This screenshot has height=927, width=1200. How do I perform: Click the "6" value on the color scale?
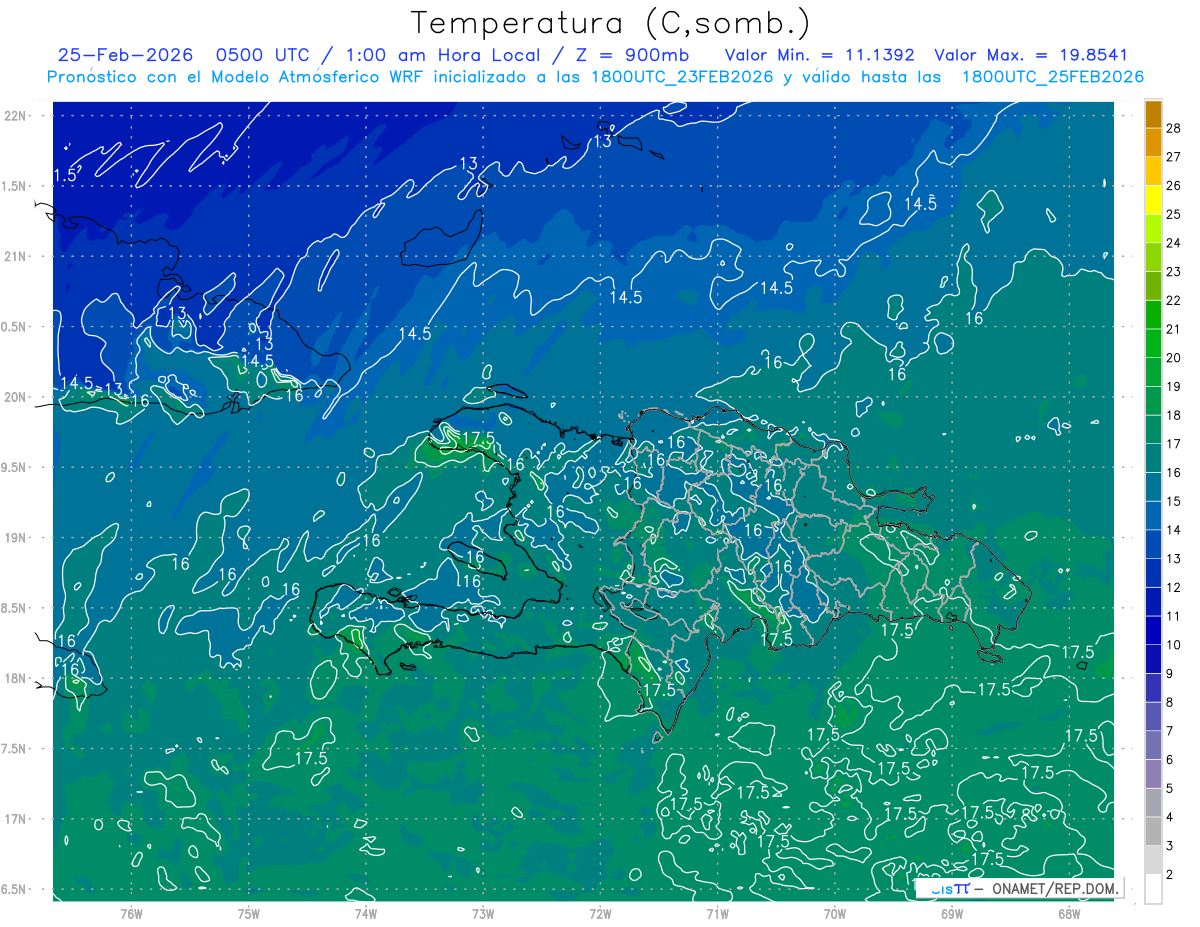click(x=1170, y=760)
